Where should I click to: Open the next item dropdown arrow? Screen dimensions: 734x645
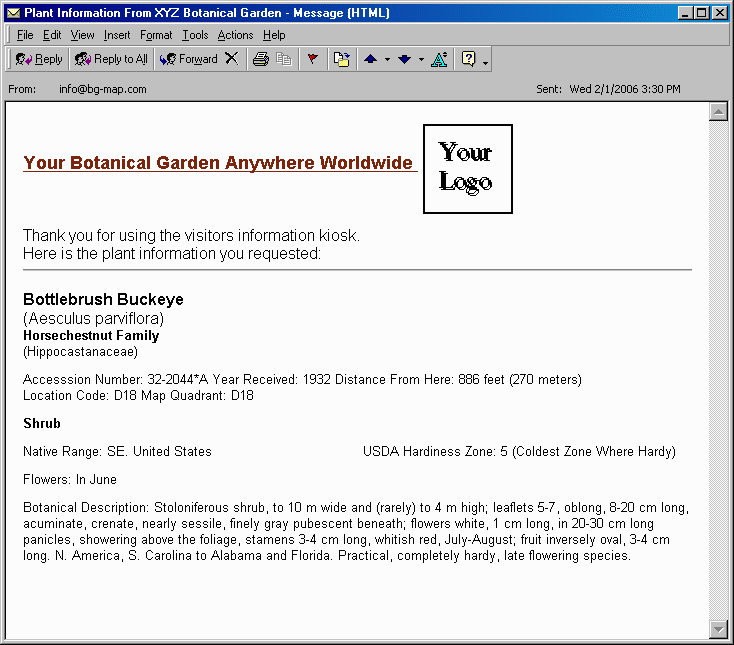coord(421,59)
